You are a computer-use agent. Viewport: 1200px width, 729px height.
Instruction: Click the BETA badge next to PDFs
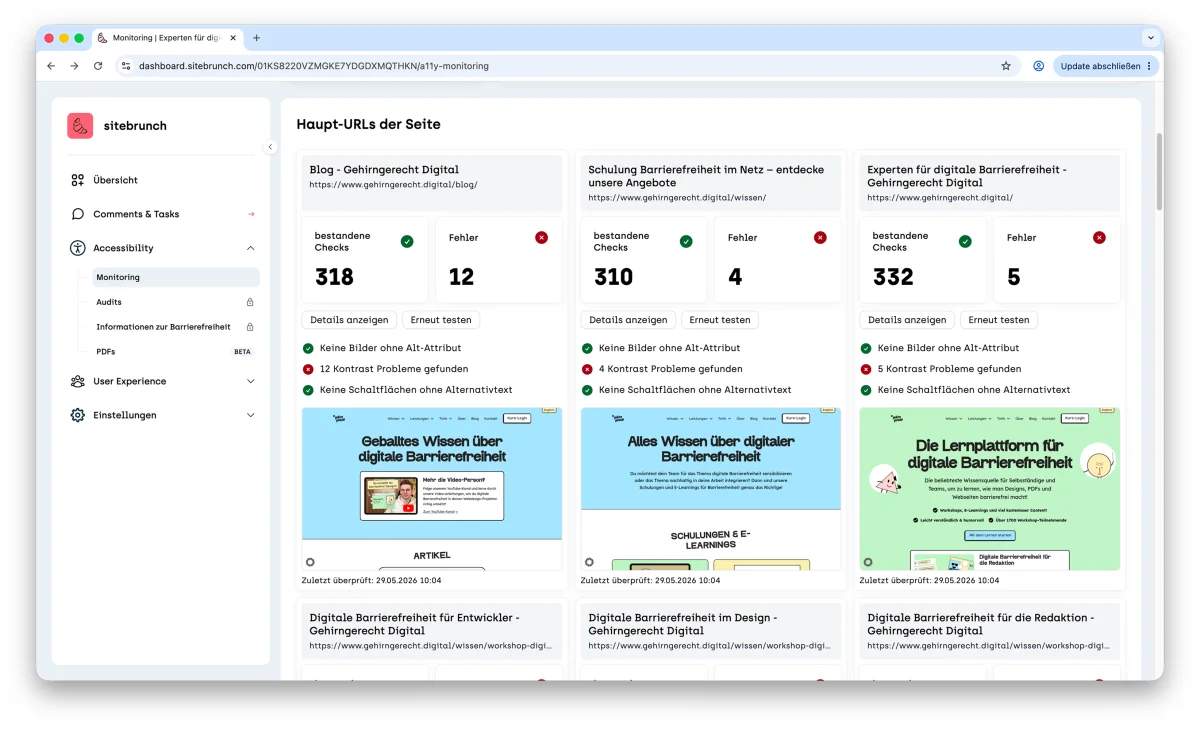pos(242,352)
